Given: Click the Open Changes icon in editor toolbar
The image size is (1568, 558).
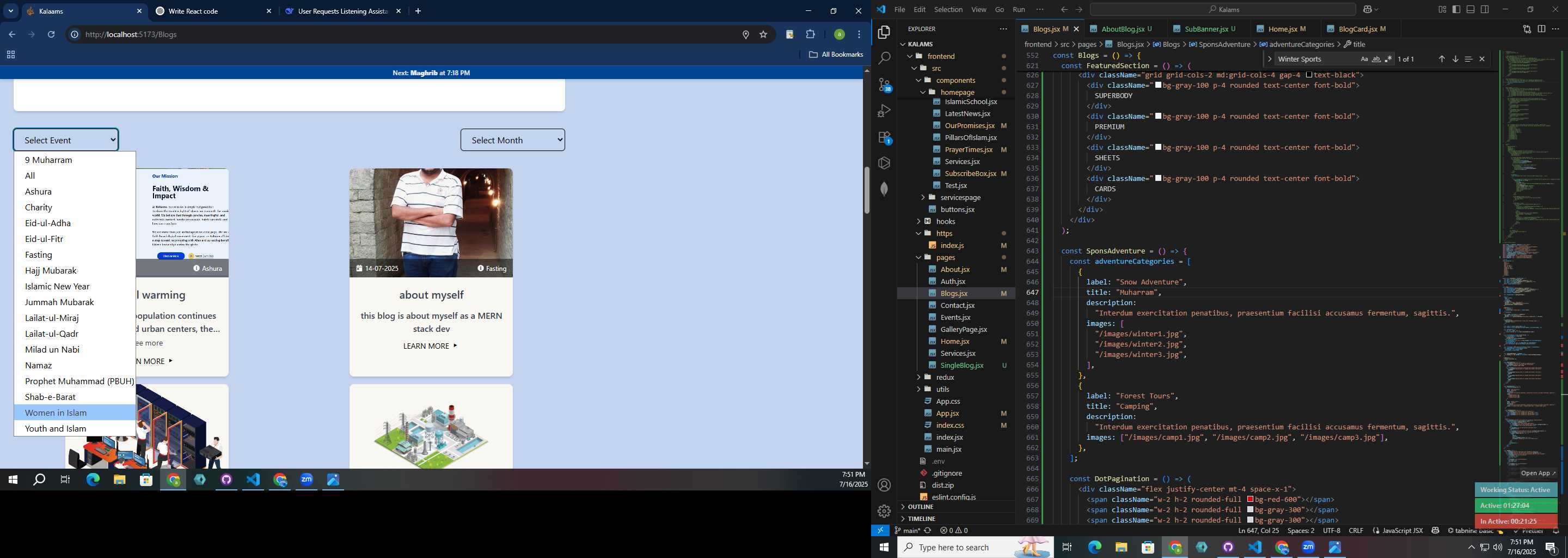Looking at the screenshot, I should (x=1527, y=29).
